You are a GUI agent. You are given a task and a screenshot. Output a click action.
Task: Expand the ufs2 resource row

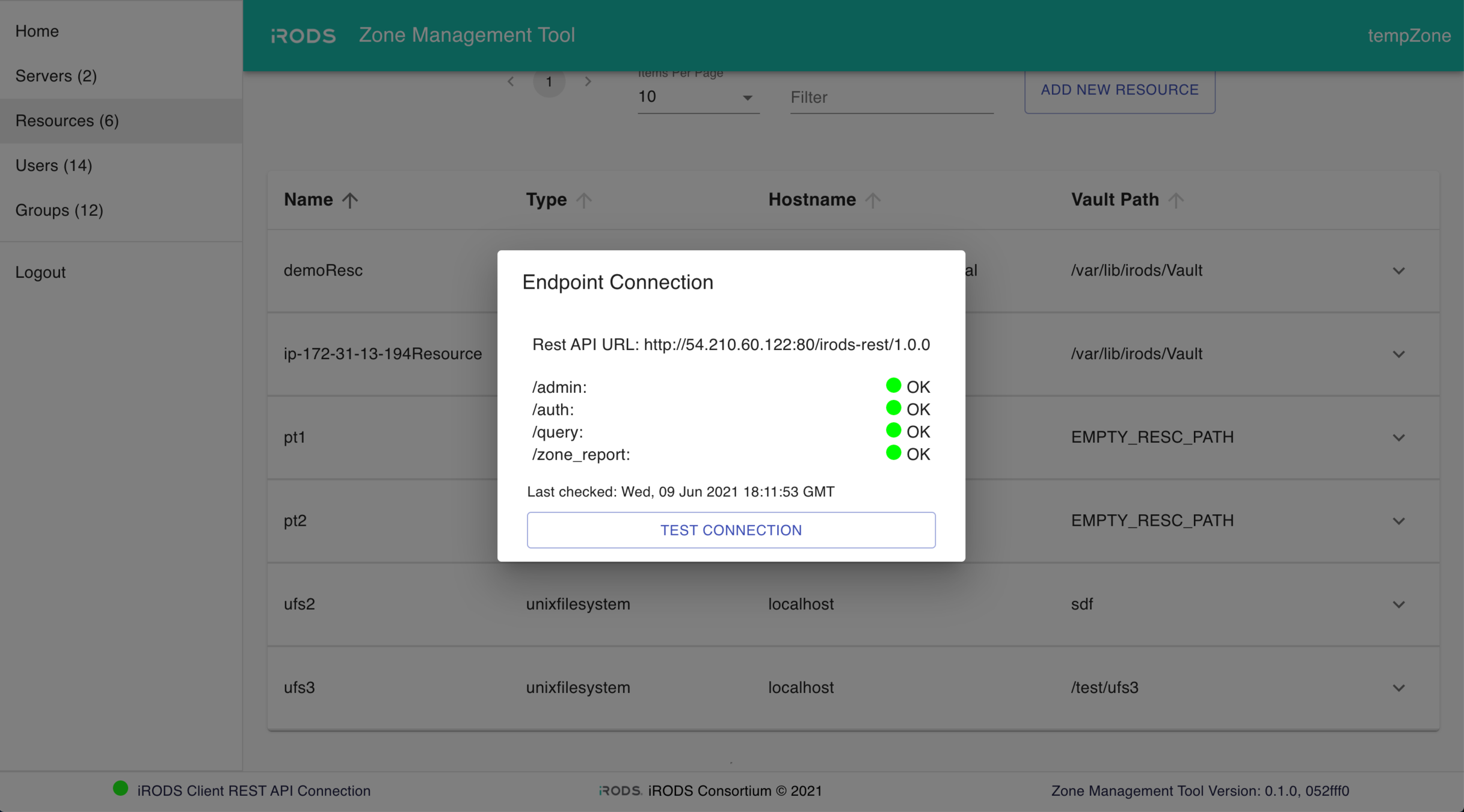pyautogui.click(x=1398, y=604)
